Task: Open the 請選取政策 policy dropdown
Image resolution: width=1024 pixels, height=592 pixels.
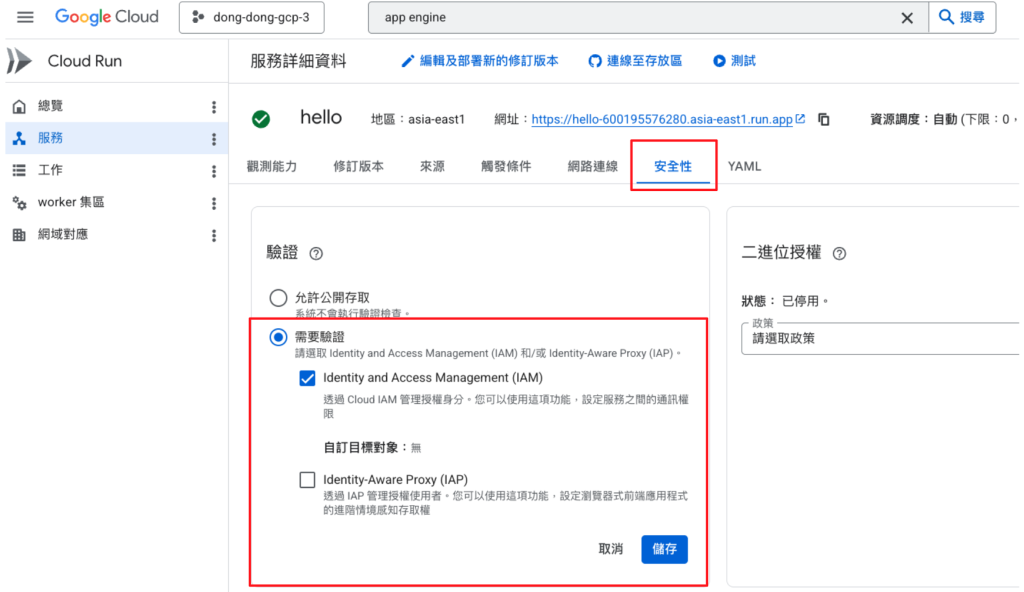Action: (880, 338)
